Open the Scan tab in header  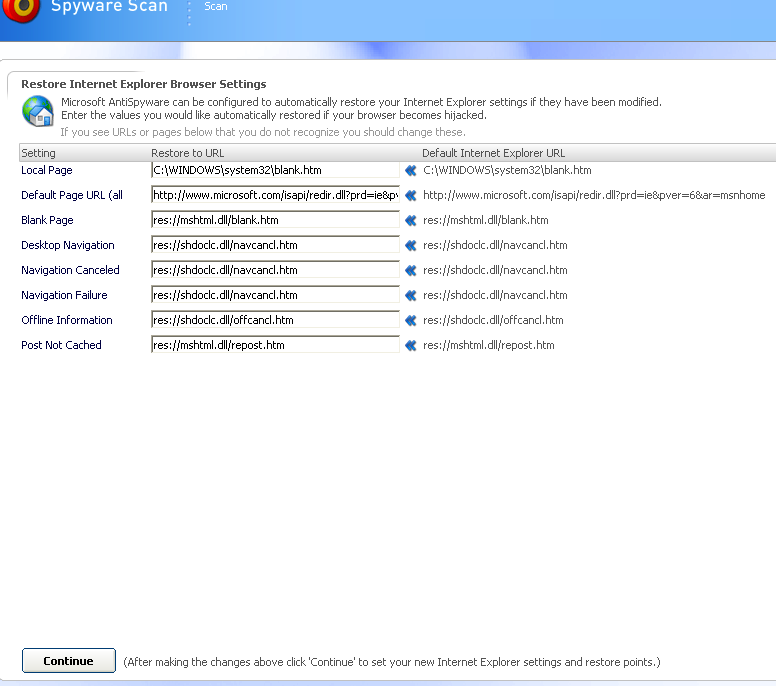216,6
